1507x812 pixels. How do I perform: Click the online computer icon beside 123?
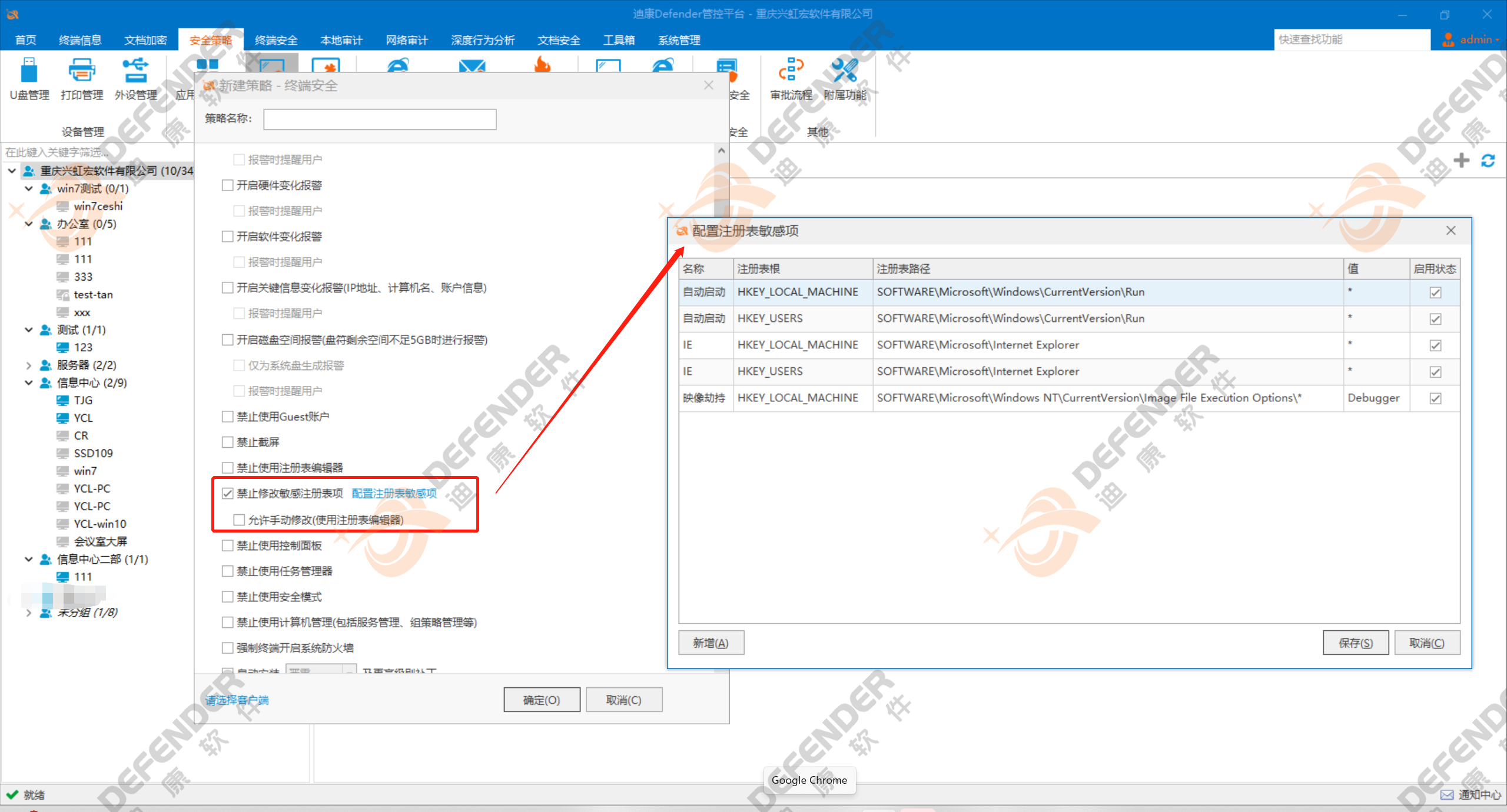click(62, 348)
